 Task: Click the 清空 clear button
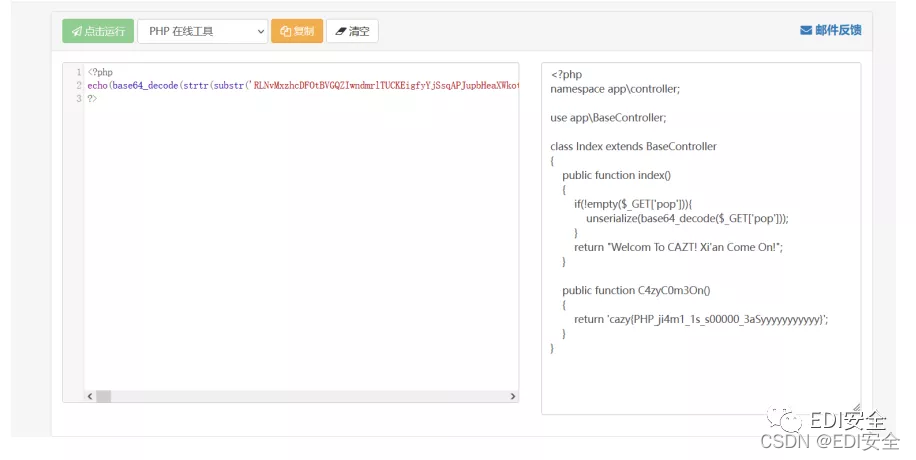tap(352, 31)
